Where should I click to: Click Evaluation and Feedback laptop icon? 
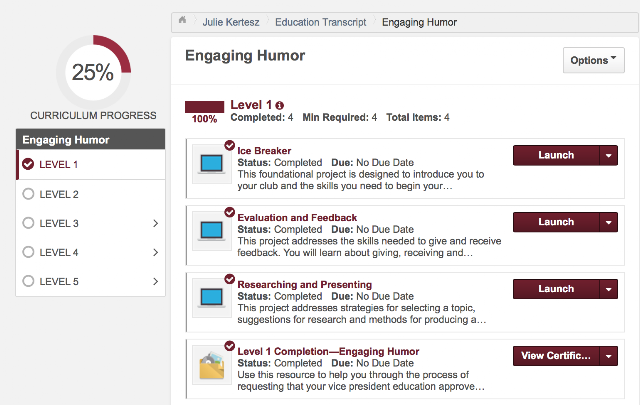coord(211,231)
